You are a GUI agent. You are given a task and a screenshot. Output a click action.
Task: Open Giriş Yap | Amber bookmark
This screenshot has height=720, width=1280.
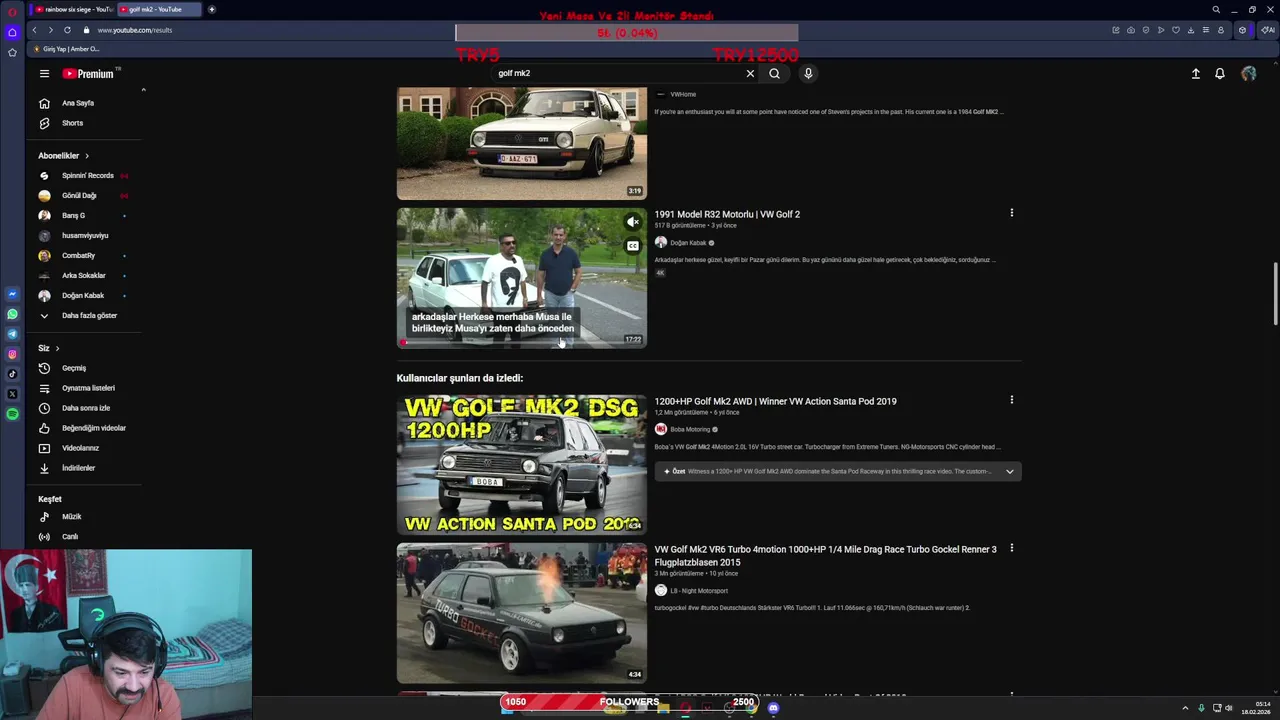(x=67, y=49)
